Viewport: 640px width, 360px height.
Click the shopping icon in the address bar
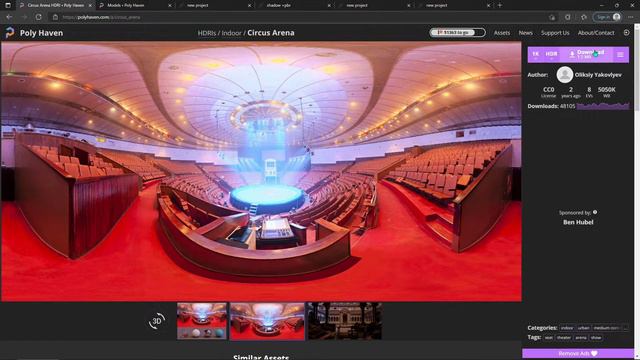(x=552, y=17)
